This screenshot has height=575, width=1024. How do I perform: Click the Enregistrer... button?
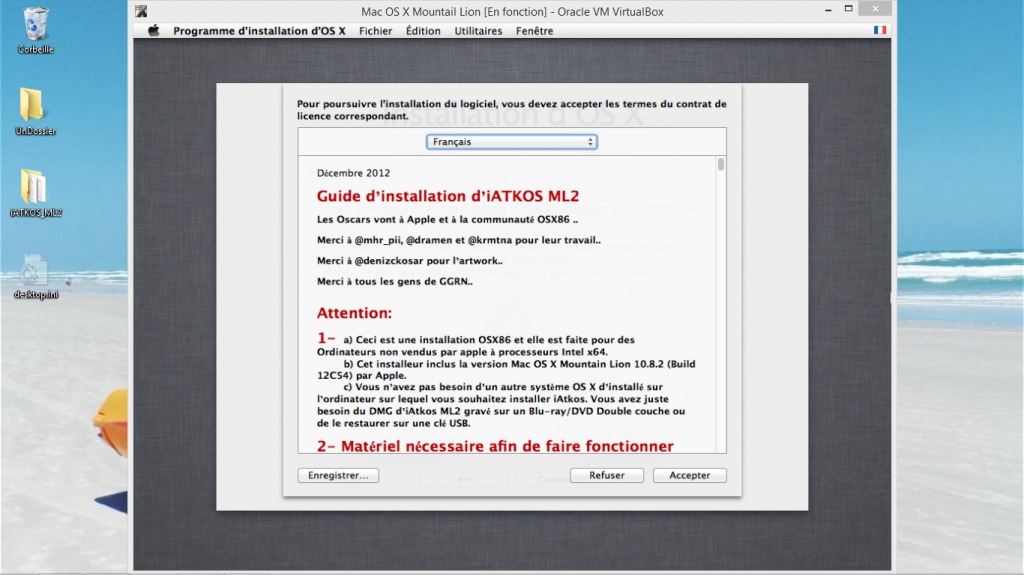tap(338, 476)
